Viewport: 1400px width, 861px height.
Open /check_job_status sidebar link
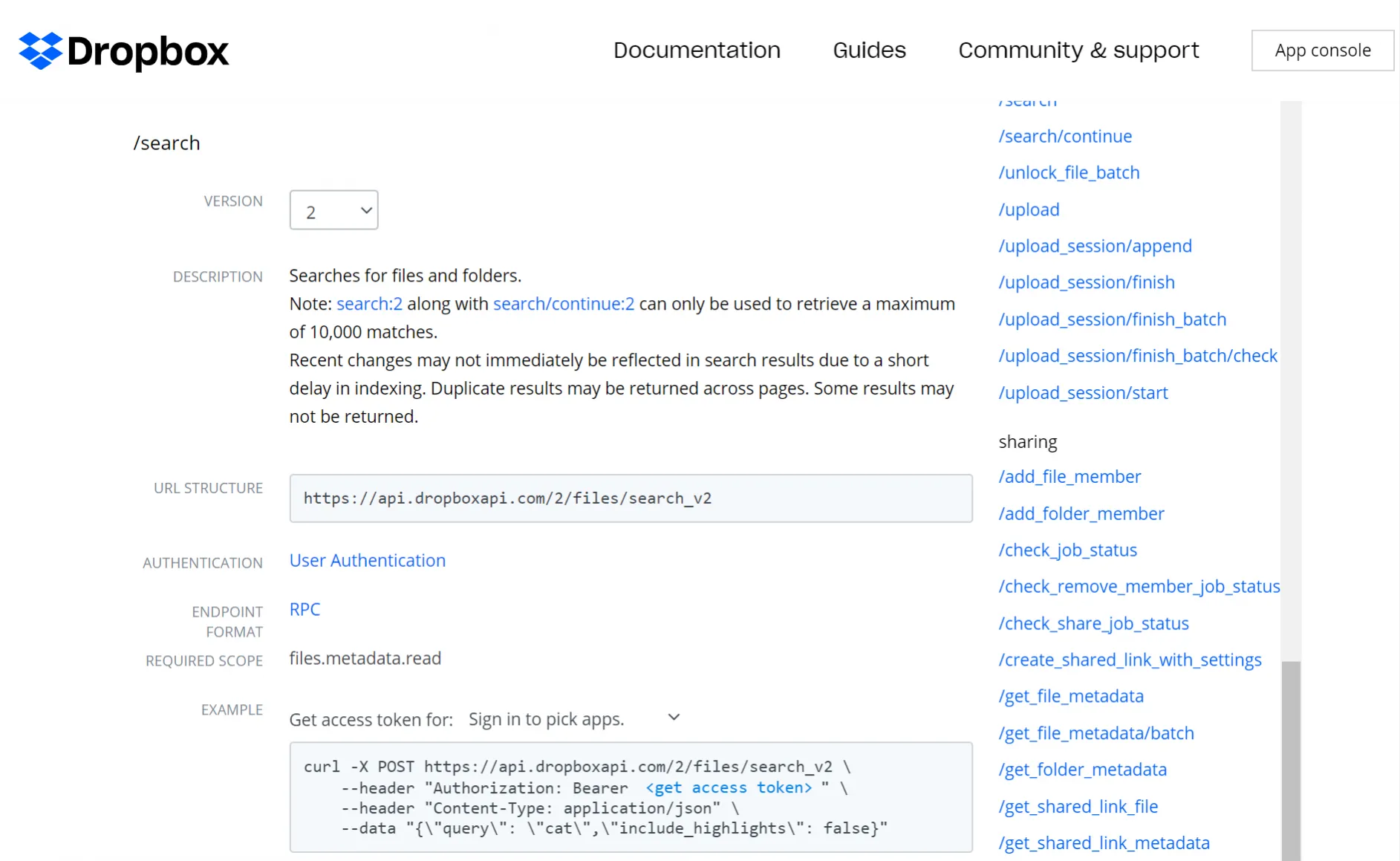tap(1067, 550)
